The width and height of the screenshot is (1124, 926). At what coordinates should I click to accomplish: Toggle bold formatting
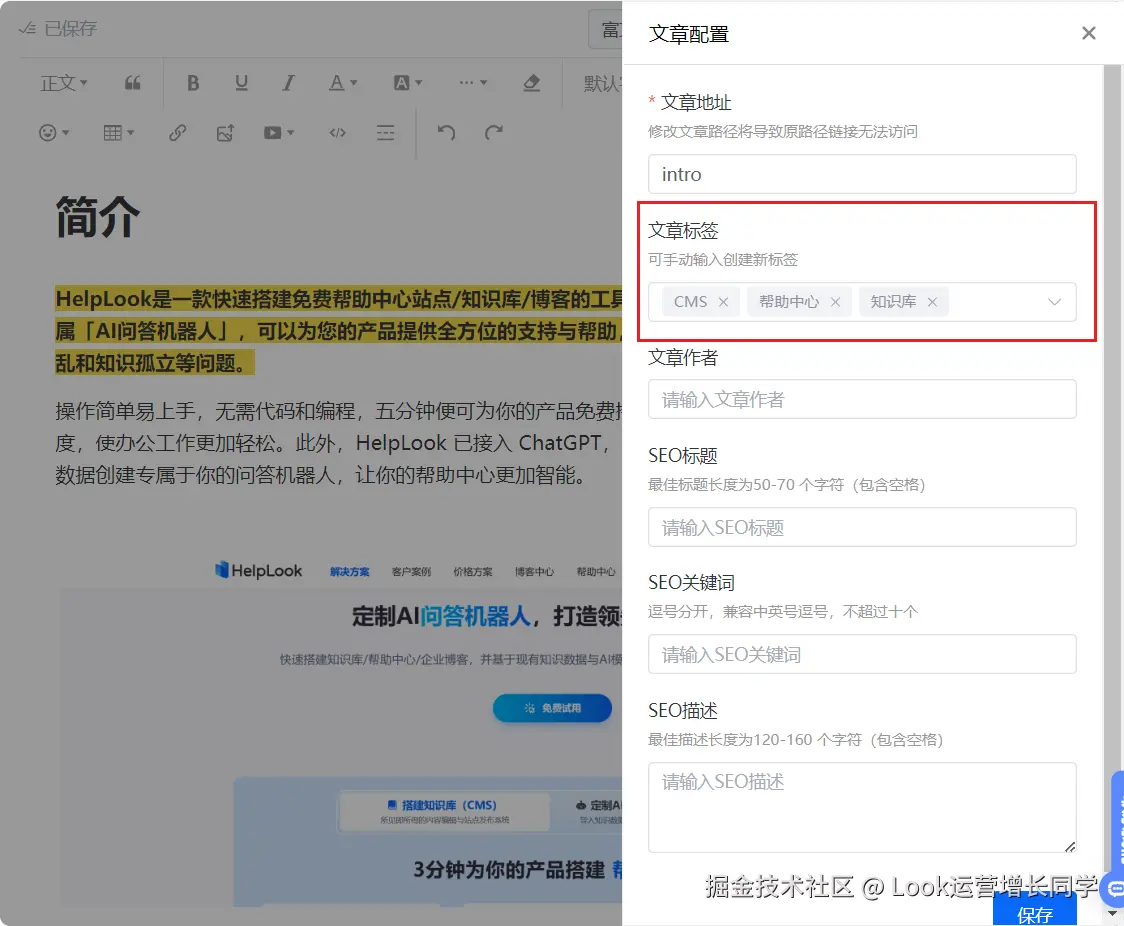tap(193, 83)
